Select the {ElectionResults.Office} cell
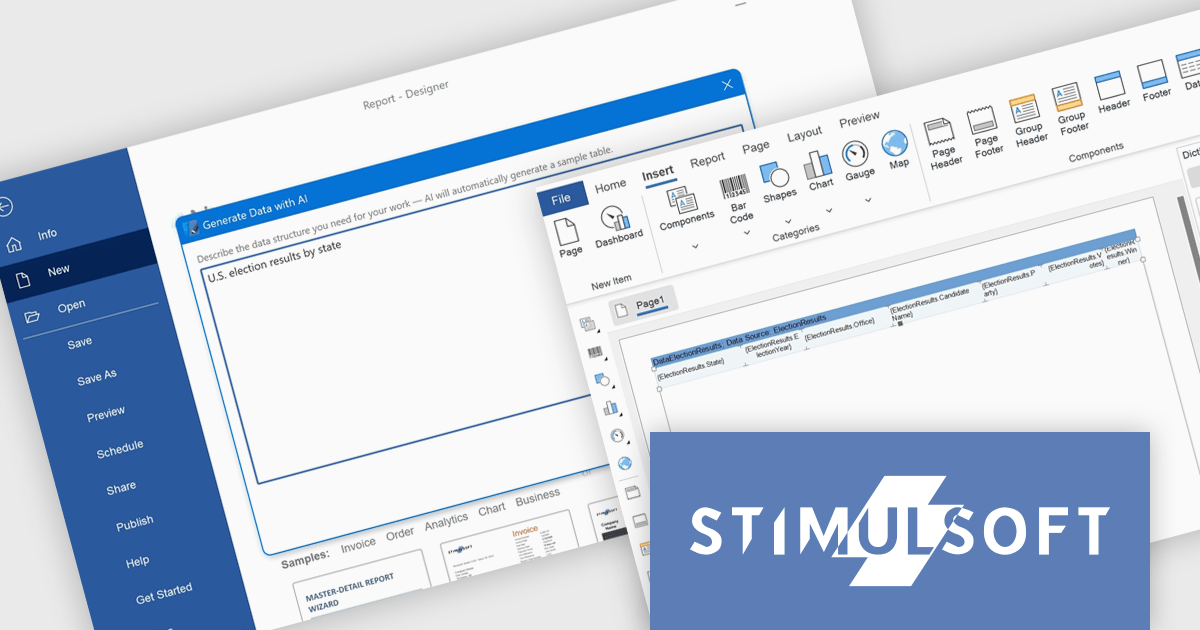 pos(840,328)
